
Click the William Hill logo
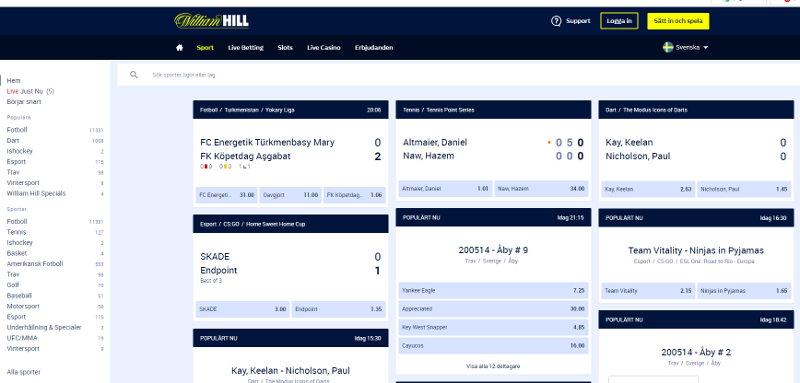point(211,20)
